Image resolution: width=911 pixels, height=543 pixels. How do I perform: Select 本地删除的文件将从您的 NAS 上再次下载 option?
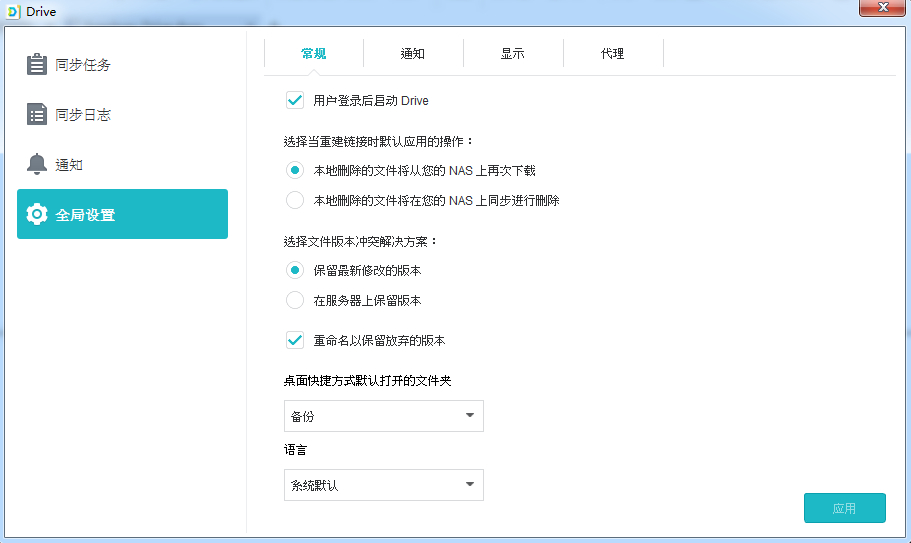(295, 170)
